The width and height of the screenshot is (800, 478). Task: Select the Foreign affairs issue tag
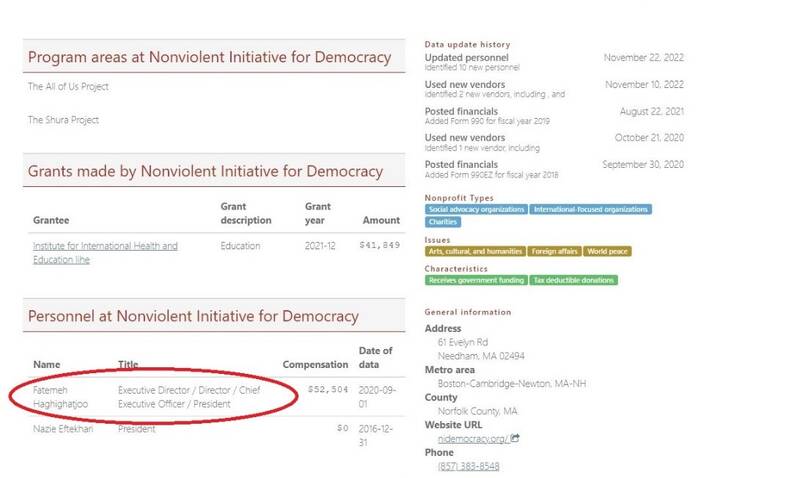pos(554,251)
